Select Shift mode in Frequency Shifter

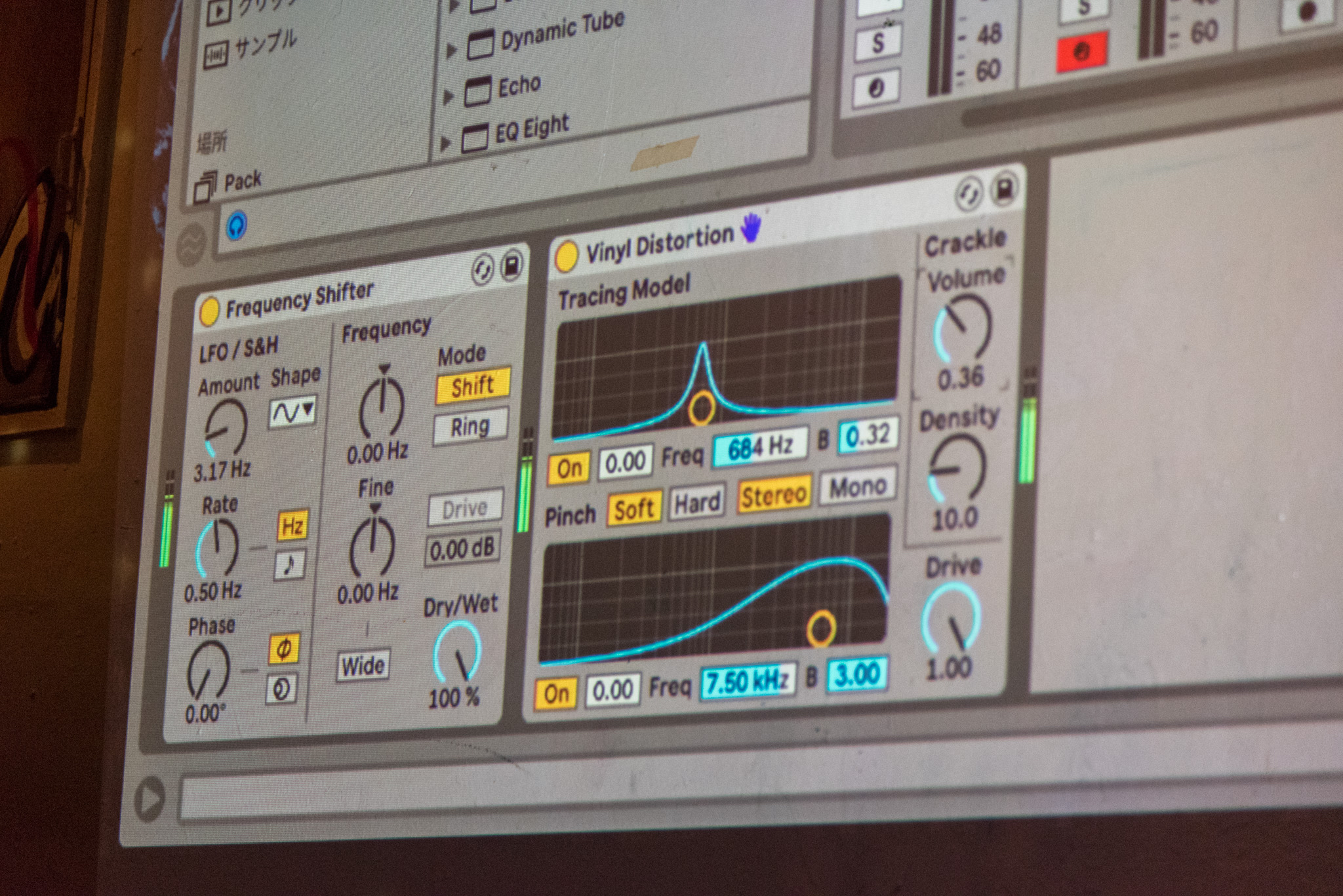[x=472, y=385]
